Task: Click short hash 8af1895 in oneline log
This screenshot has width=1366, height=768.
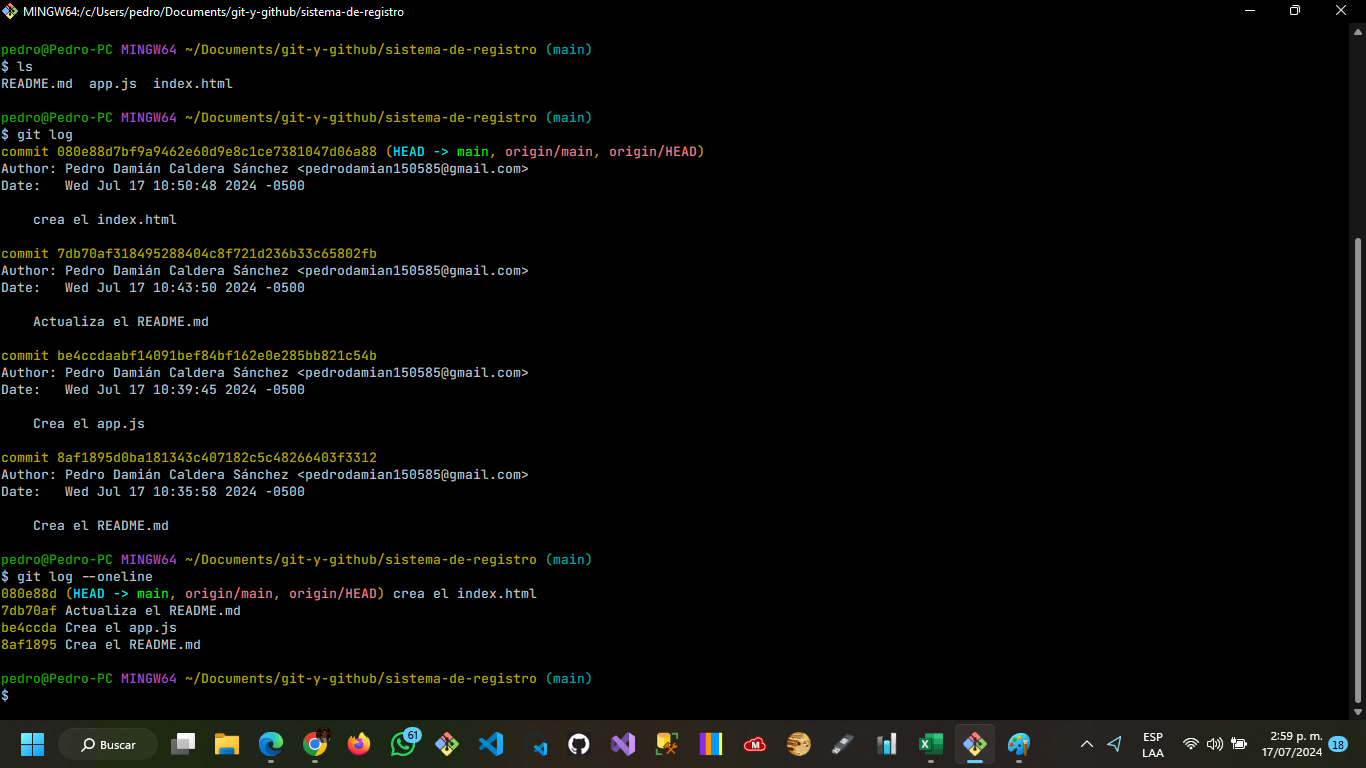Action: point(29,645)
